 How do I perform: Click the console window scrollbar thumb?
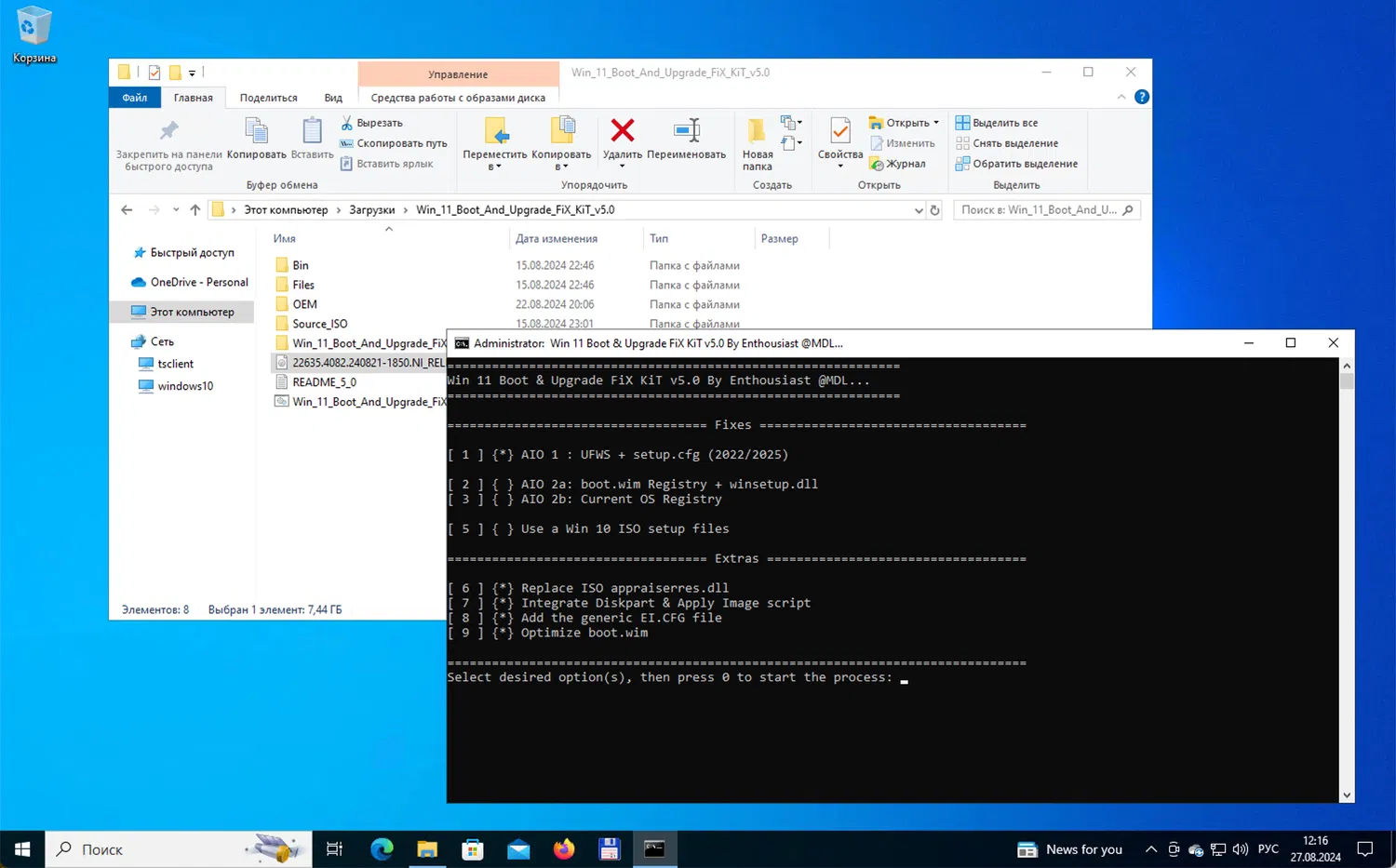1347,381
